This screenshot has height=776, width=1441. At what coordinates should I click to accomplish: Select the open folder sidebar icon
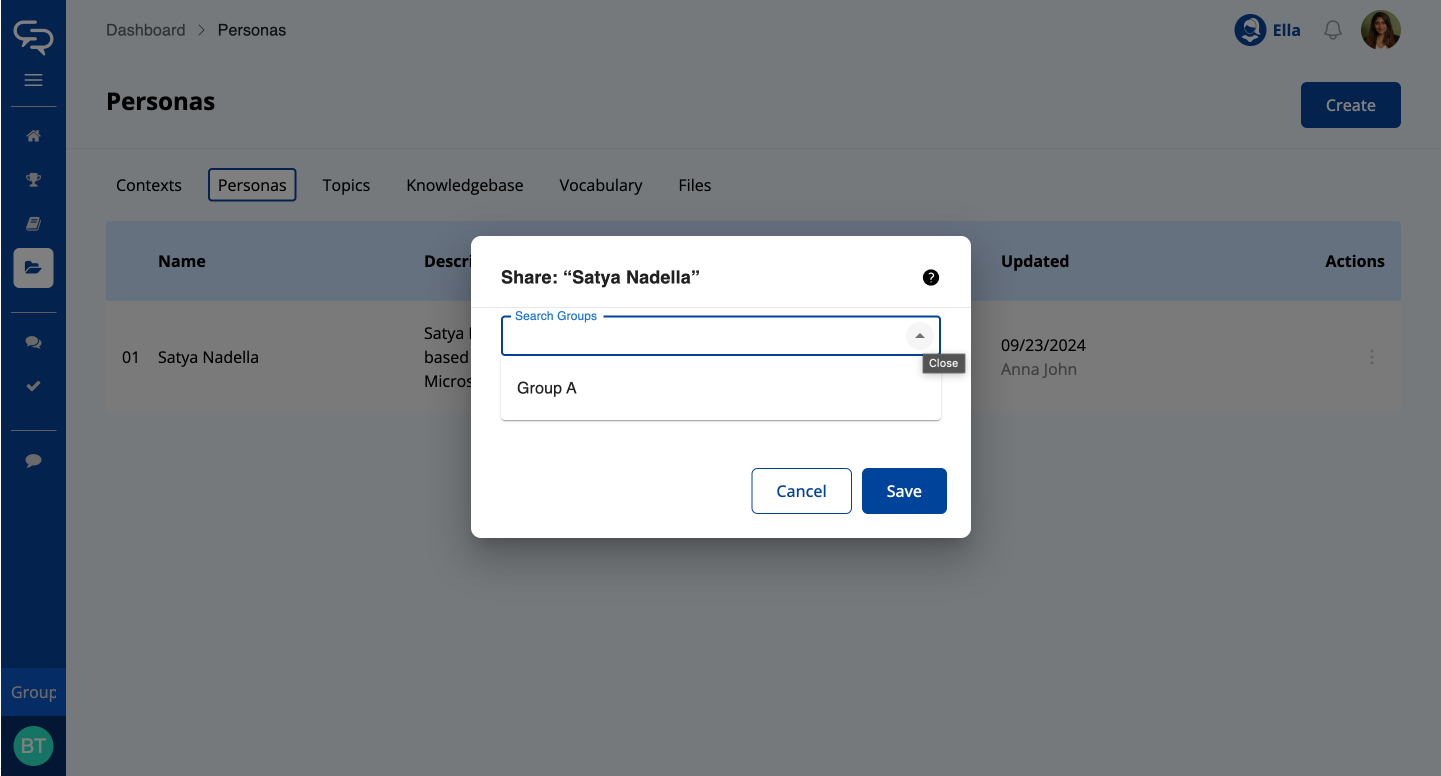33,268
